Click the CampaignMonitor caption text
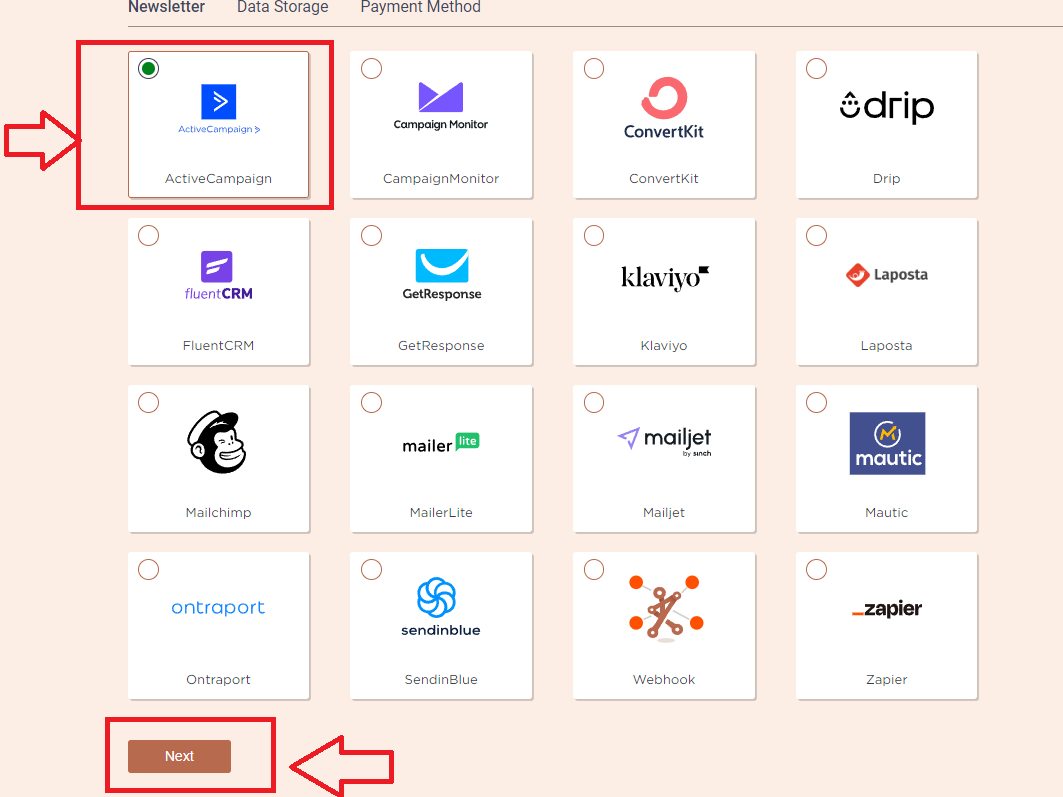Viewport: 1063px width, 797px height. 441,178
